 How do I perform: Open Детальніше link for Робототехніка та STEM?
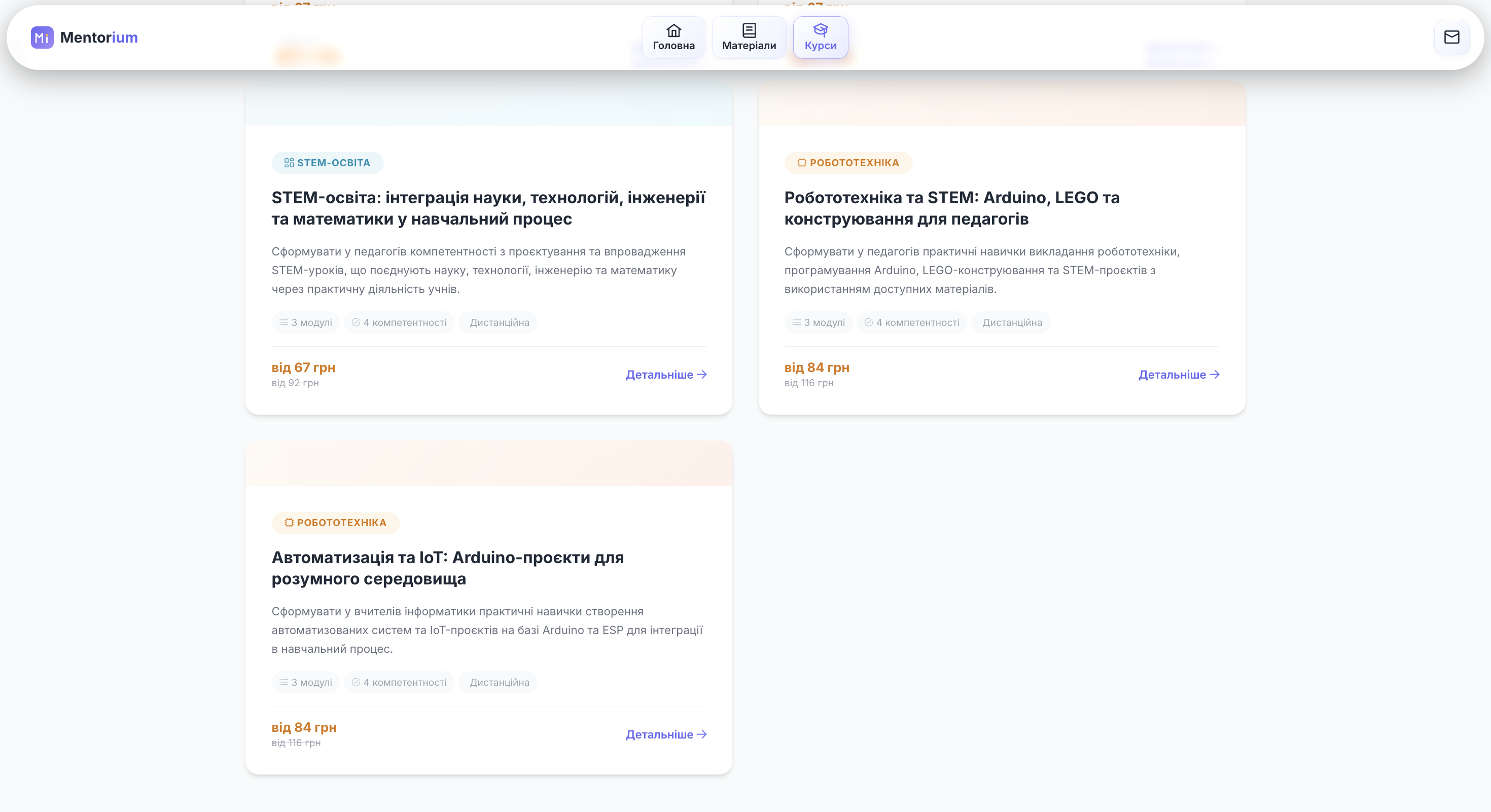coord(1179,375)
